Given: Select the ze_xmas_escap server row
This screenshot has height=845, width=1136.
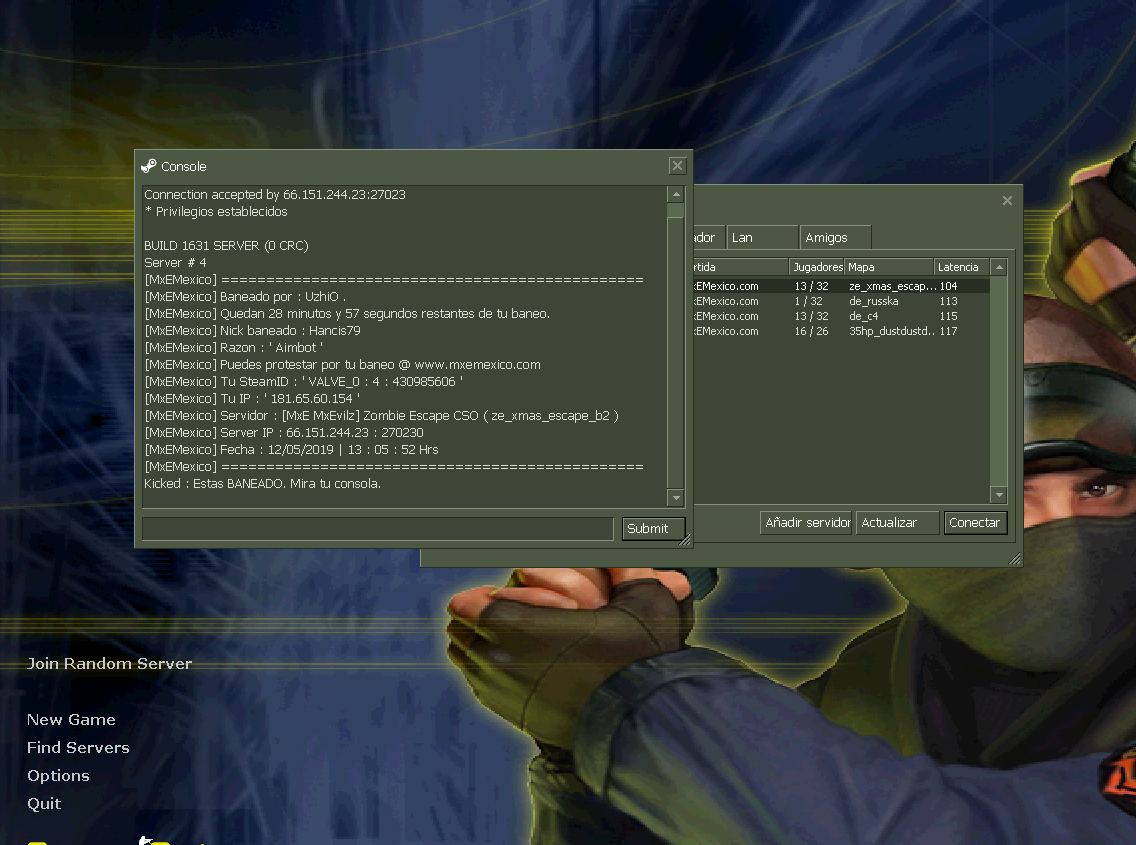Looking at the screenshot, I should click(x=842, y=286).
